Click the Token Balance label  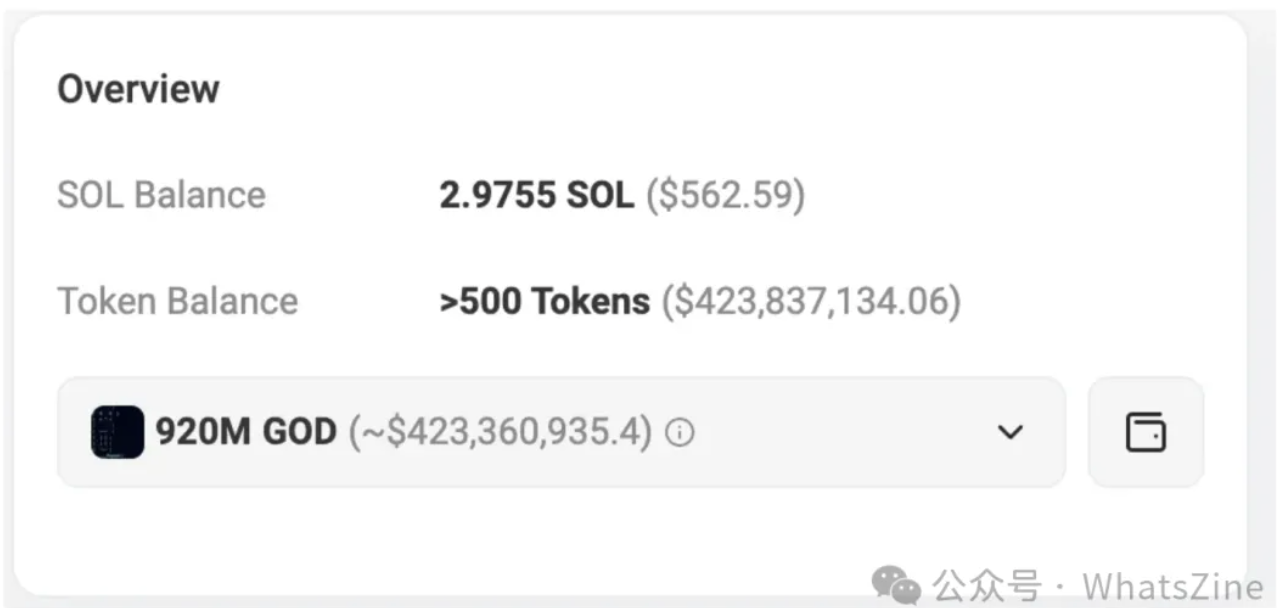(x=178, y=300)
